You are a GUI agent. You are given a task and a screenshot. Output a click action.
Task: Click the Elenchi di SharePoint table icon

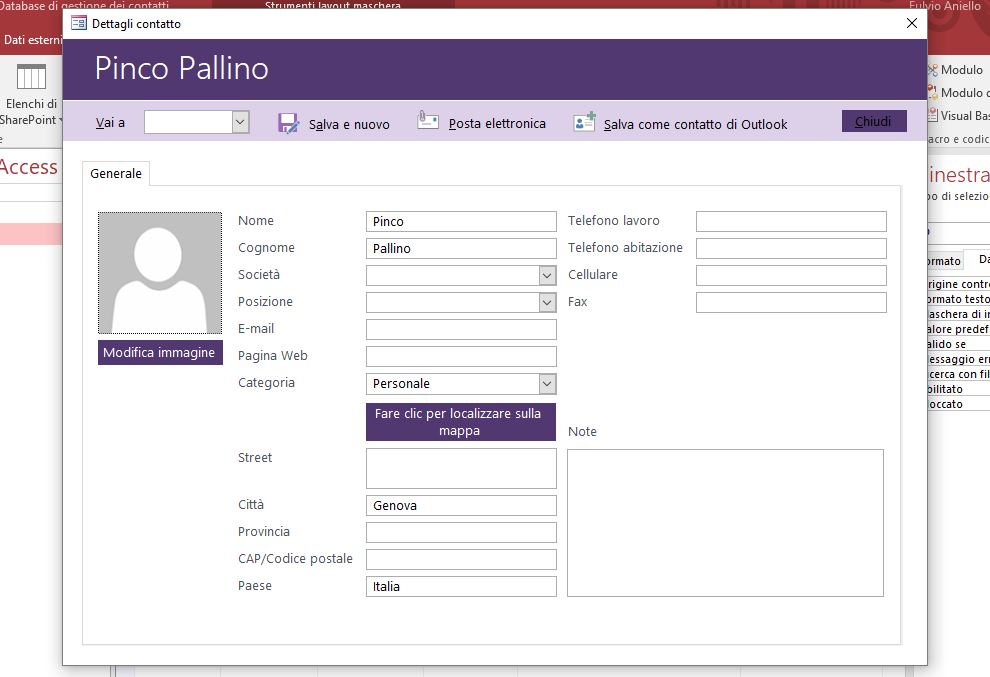(x=31, y=77)
